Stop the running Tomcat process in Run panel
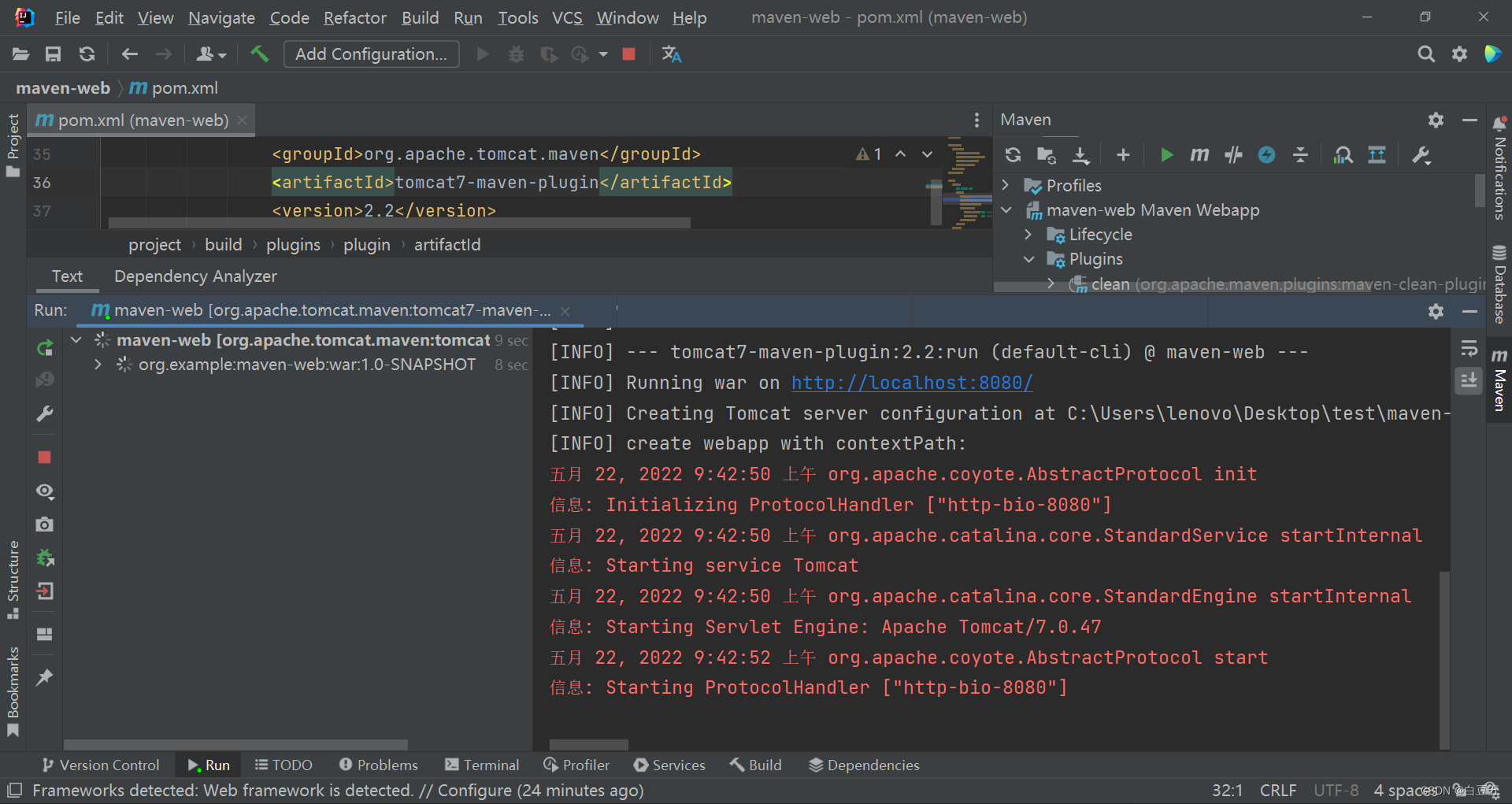Screen dimensions: 1512x804 (45, 458)
